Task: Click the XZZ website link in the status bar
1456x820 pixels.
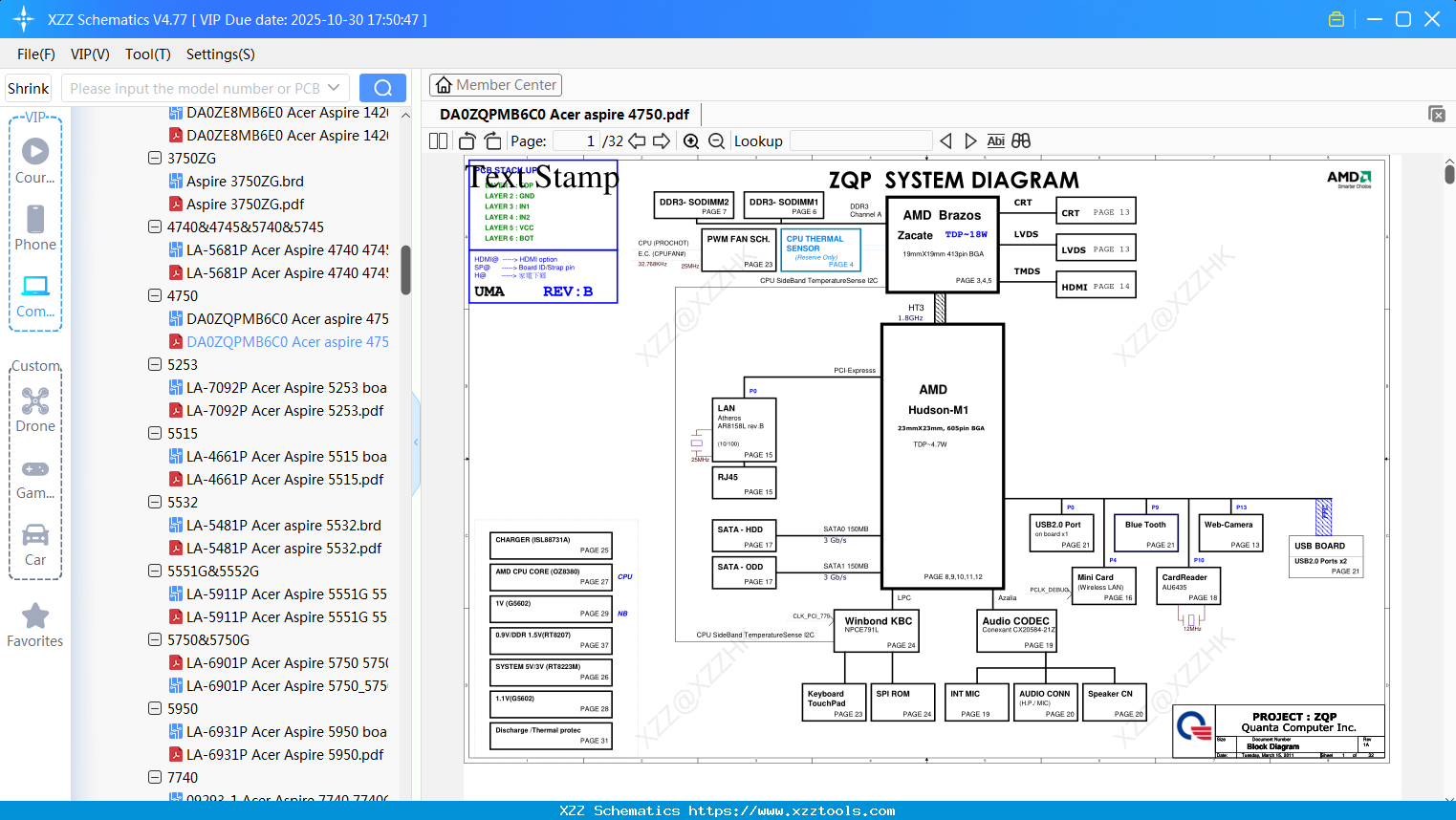Action: point(792,810)
